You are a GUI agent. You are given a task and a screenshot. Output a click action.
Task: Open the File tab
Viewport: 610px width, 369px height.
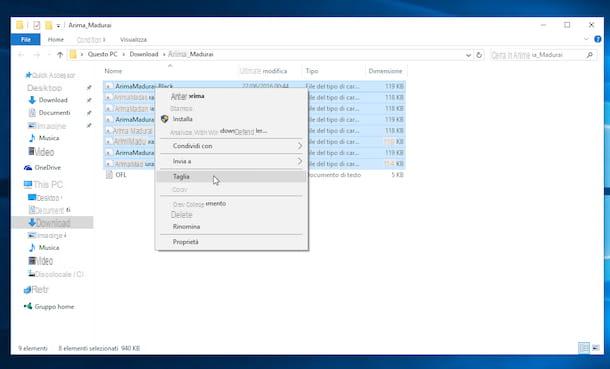(26, 39)
